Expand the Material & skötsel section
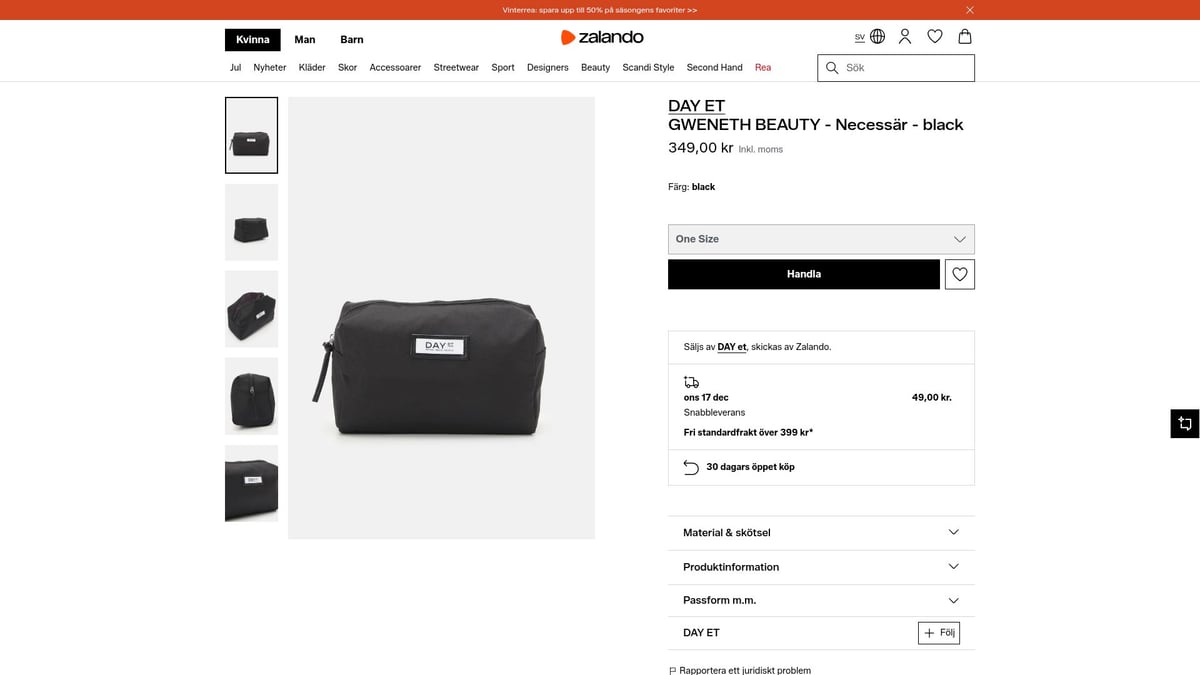 (820, 532)
